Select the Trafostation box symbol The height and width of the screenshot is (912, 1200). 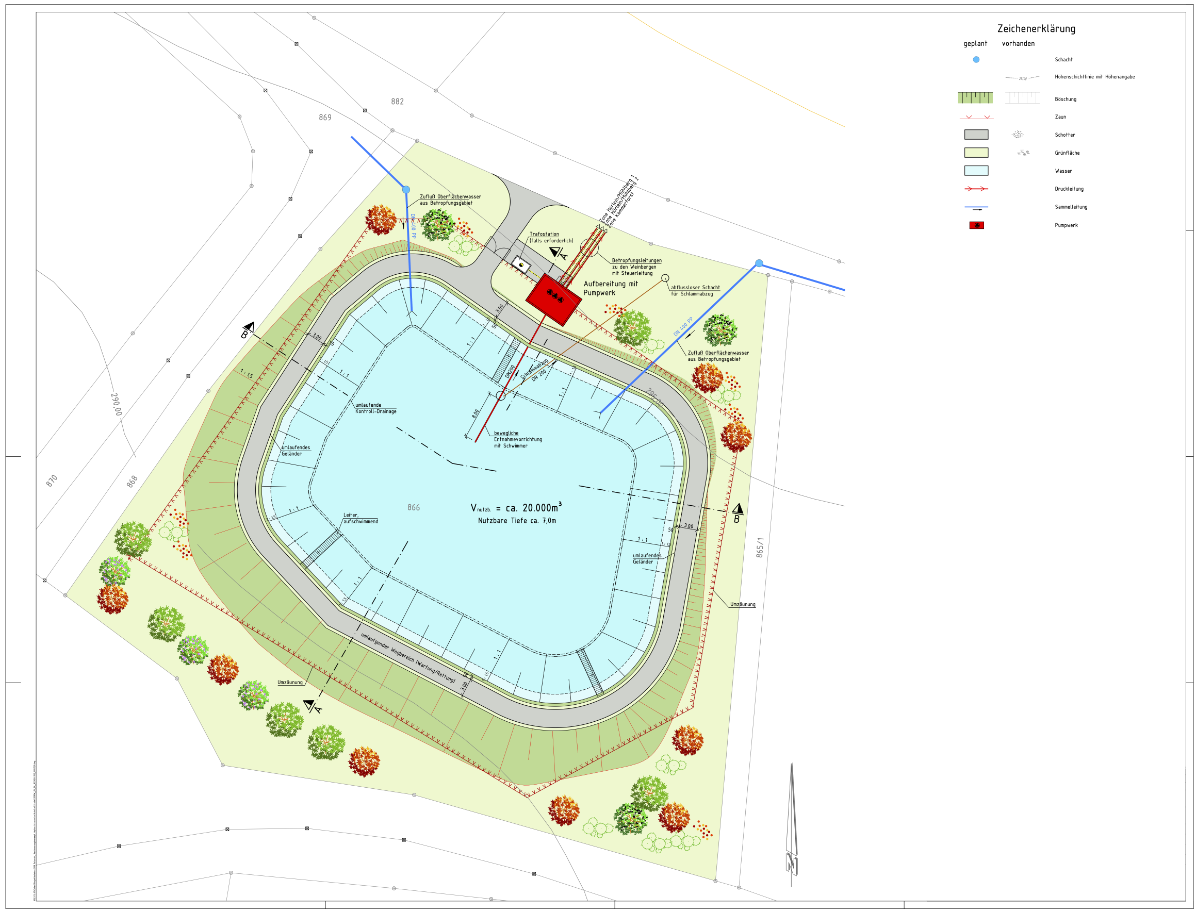point(521,263)
